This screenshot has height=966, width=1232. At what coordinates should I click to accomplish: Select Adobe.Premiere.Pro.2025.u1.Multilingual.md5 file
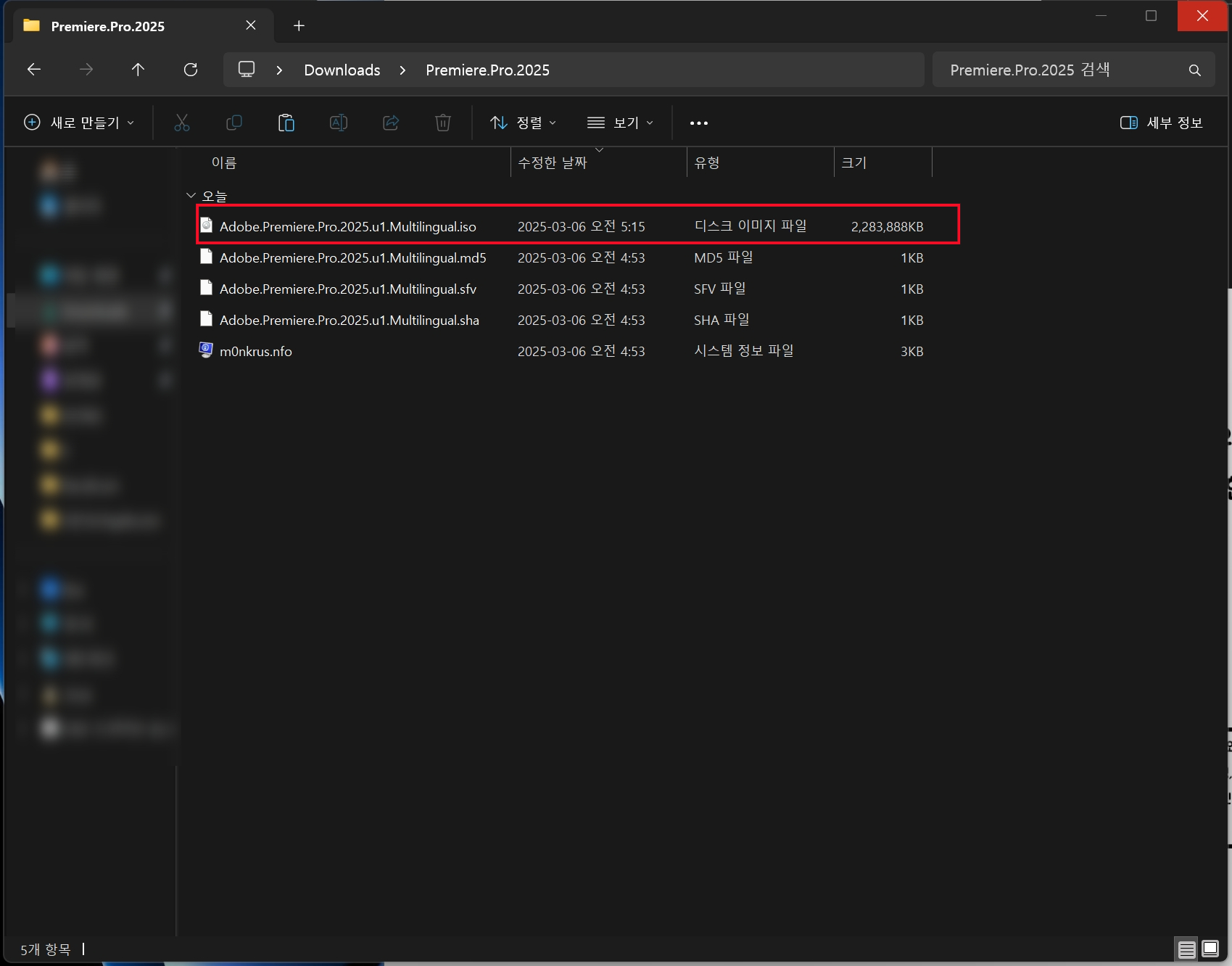click(353, 258)
